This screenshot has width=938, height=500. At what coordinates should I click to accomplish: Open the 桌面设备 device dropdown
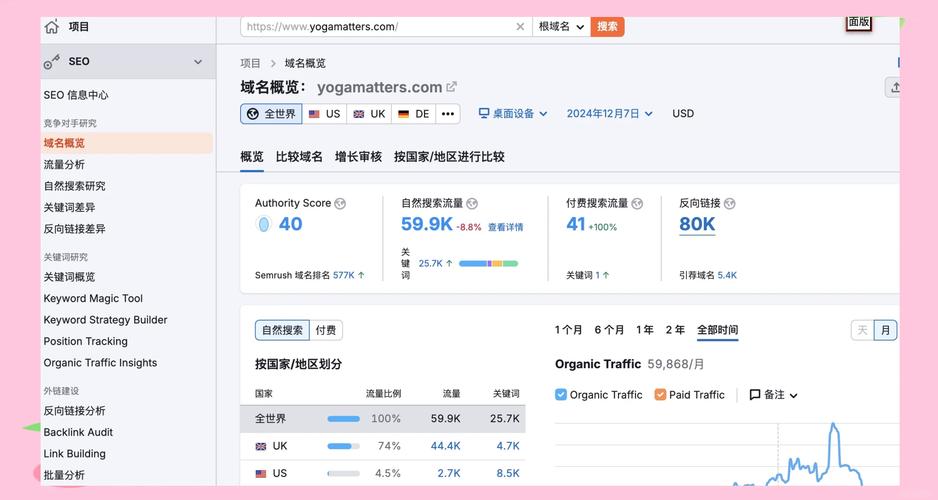pos(513,114)
